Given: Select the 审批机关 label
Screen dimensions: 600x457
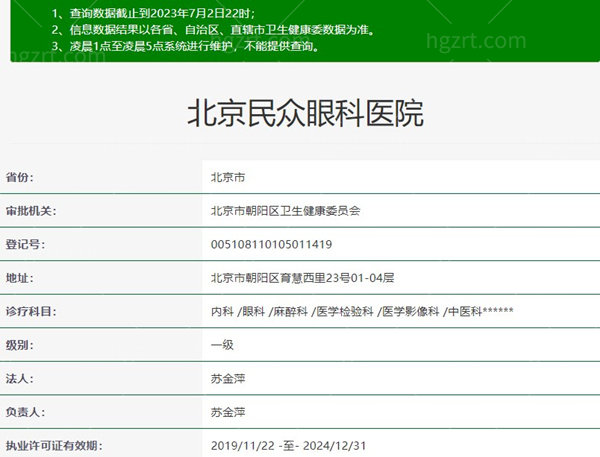Looking at the screenshot, I should (31, 211).
